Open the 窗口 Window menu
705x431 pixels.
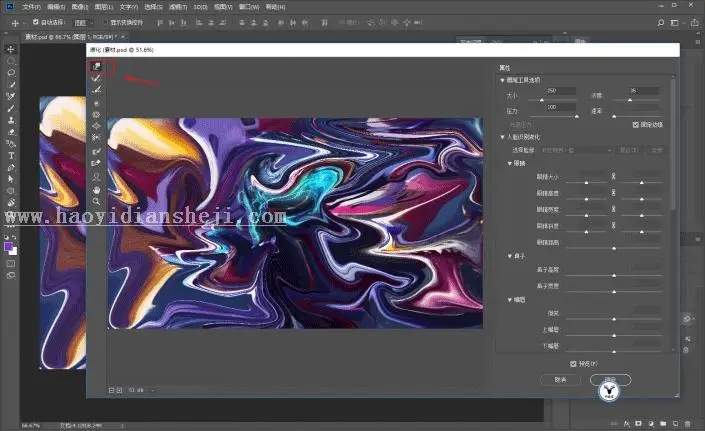pos(249,7)
